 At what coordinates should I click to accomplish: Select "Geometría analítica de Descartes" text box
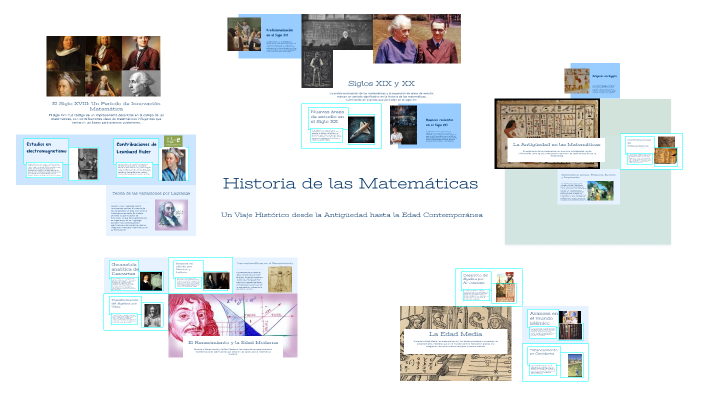pos(123,268)
